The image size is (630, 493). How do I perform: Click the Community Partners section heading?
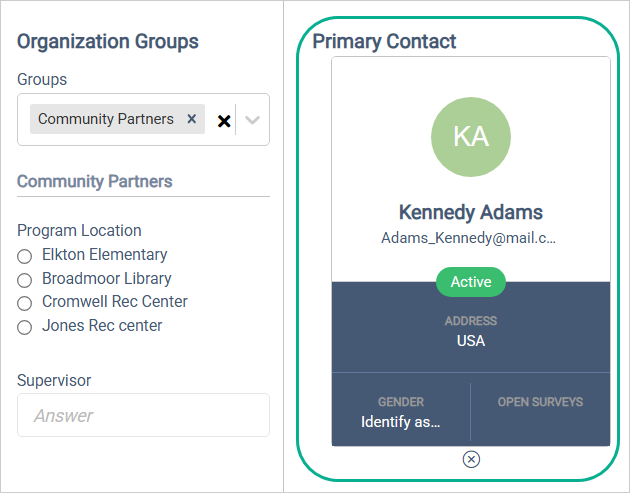click(x=95, y=181)
